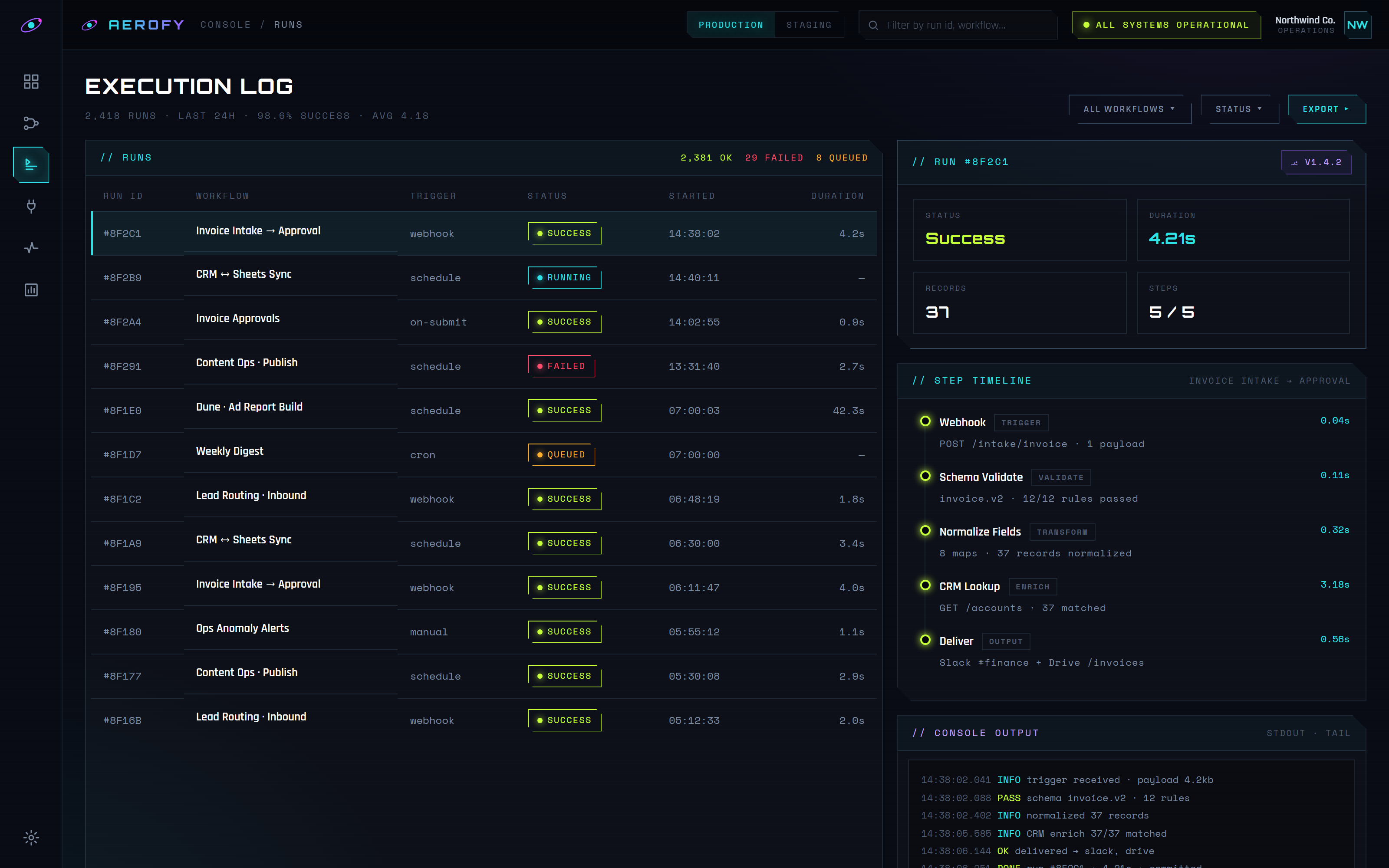Click the QUEUED status badge
The height and width of the screenshot is (868, 1389).
click(561, 455)
